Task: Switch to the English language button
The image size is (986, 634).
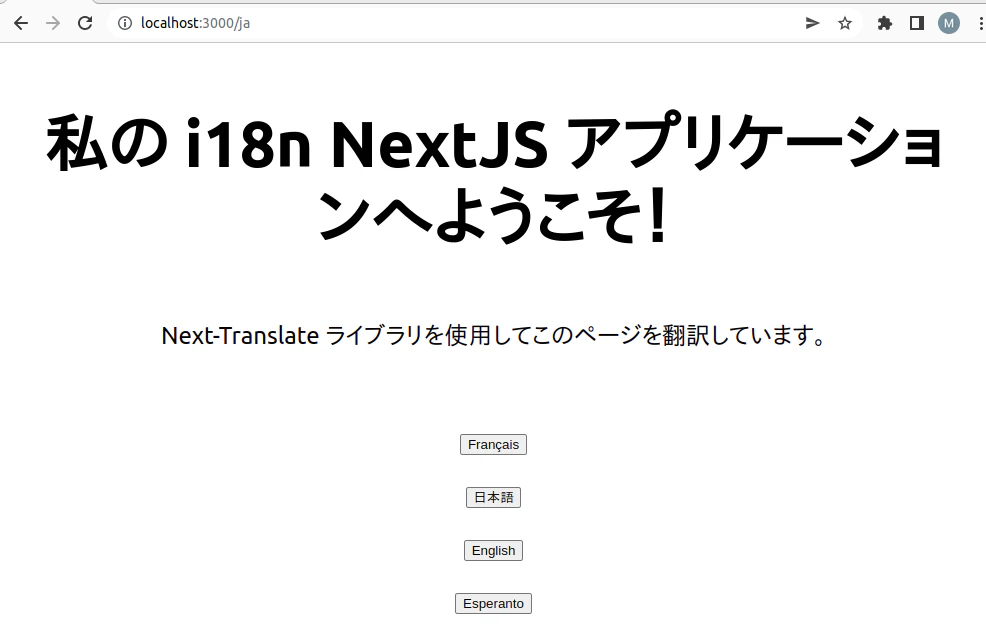Action: [x=493, y=550]
